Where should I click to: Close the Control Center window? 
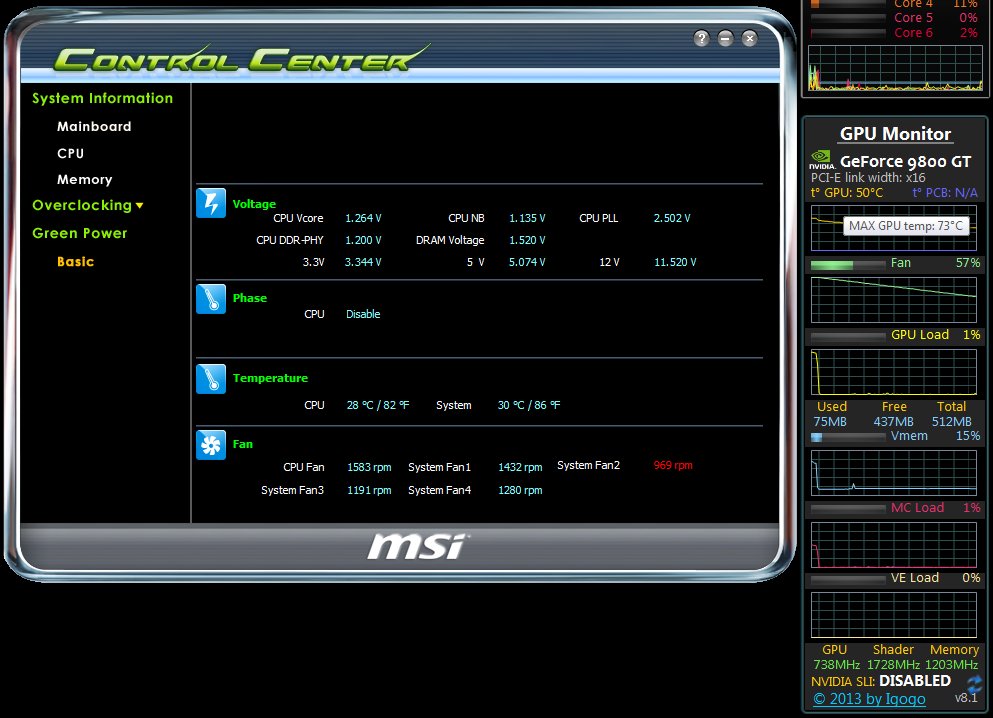pyautogui.click(x=749, y=39)
